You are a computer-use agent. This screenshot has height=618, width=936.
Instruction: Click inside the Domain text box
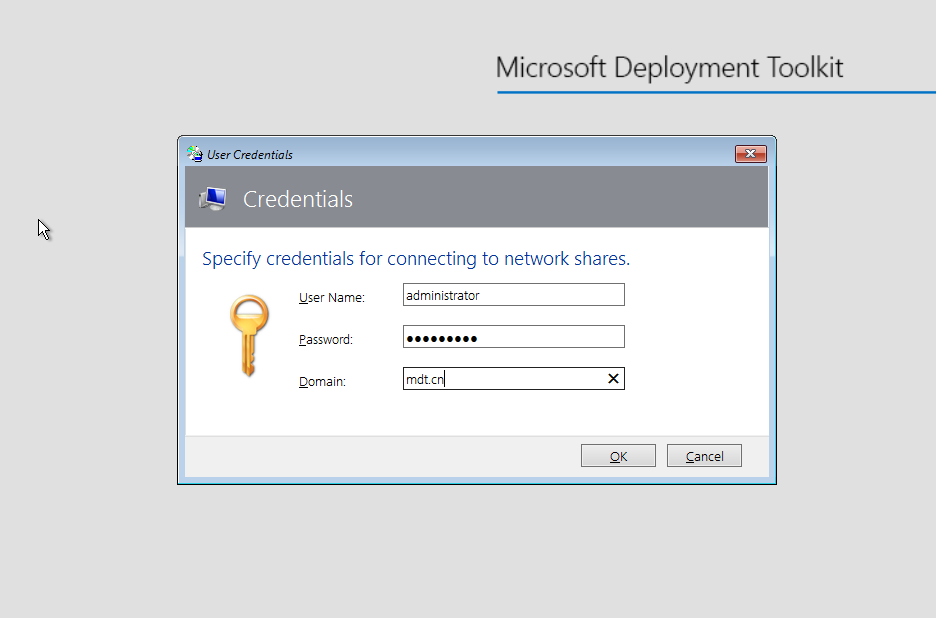(500, 379)
